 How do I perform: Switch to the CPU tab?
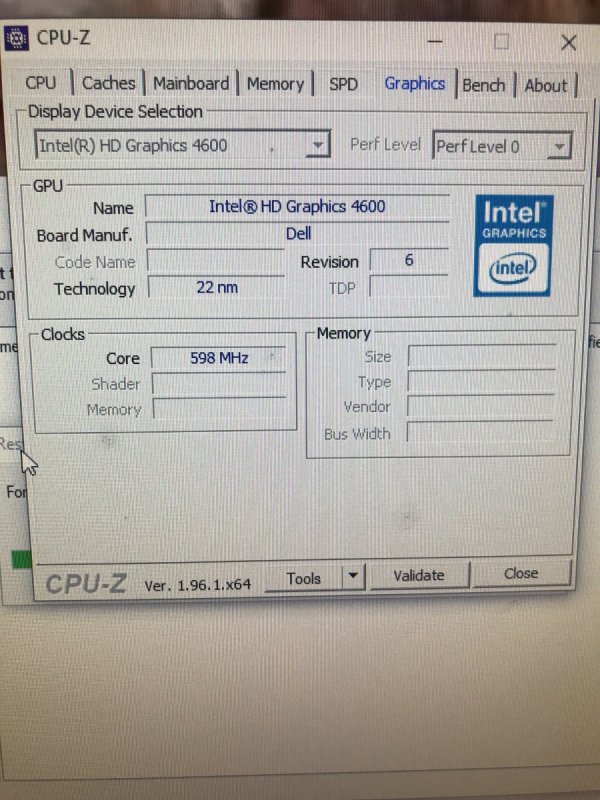tap(41, 83)
